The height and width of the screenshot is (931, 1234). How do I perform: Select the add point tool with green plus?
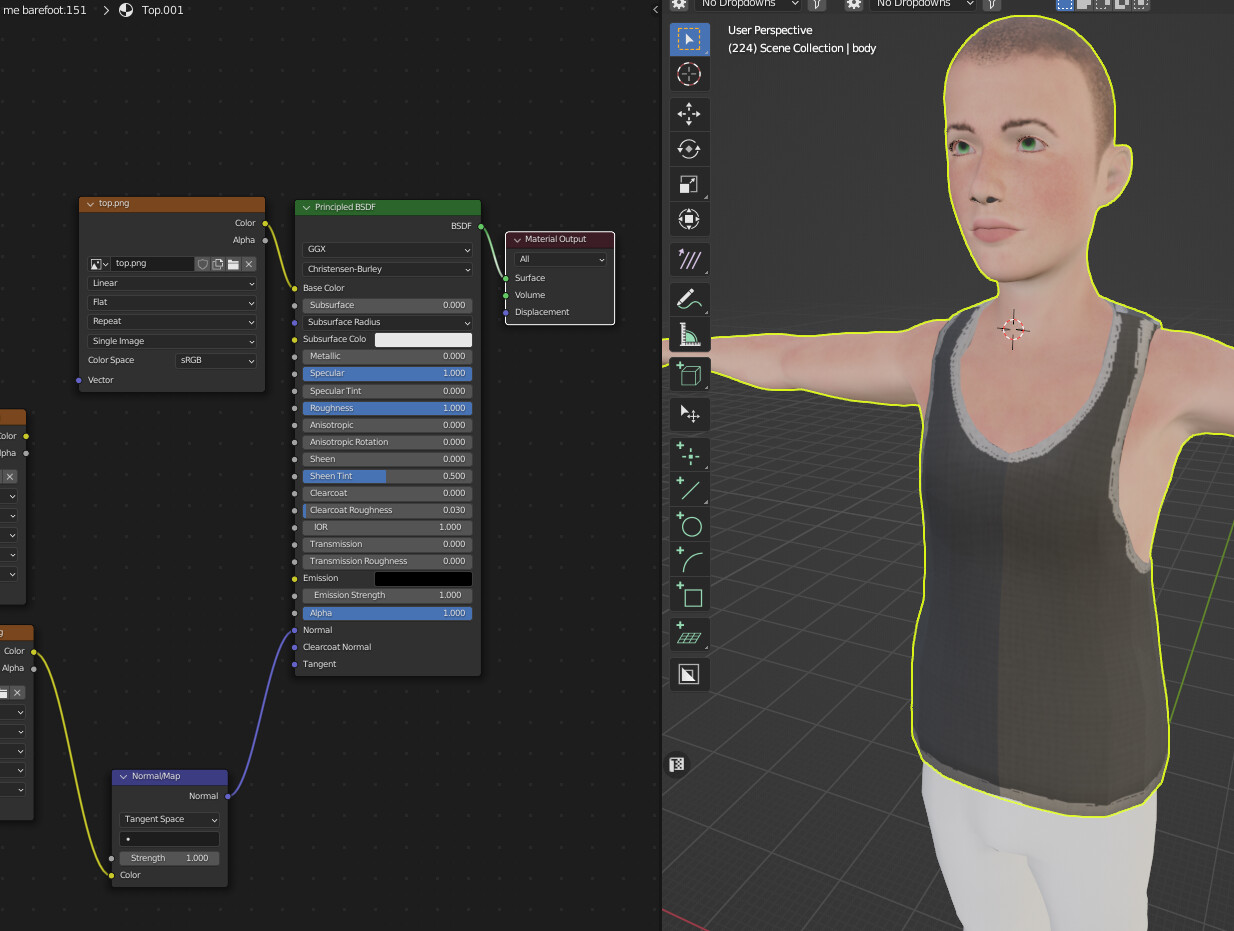[689, 455]
